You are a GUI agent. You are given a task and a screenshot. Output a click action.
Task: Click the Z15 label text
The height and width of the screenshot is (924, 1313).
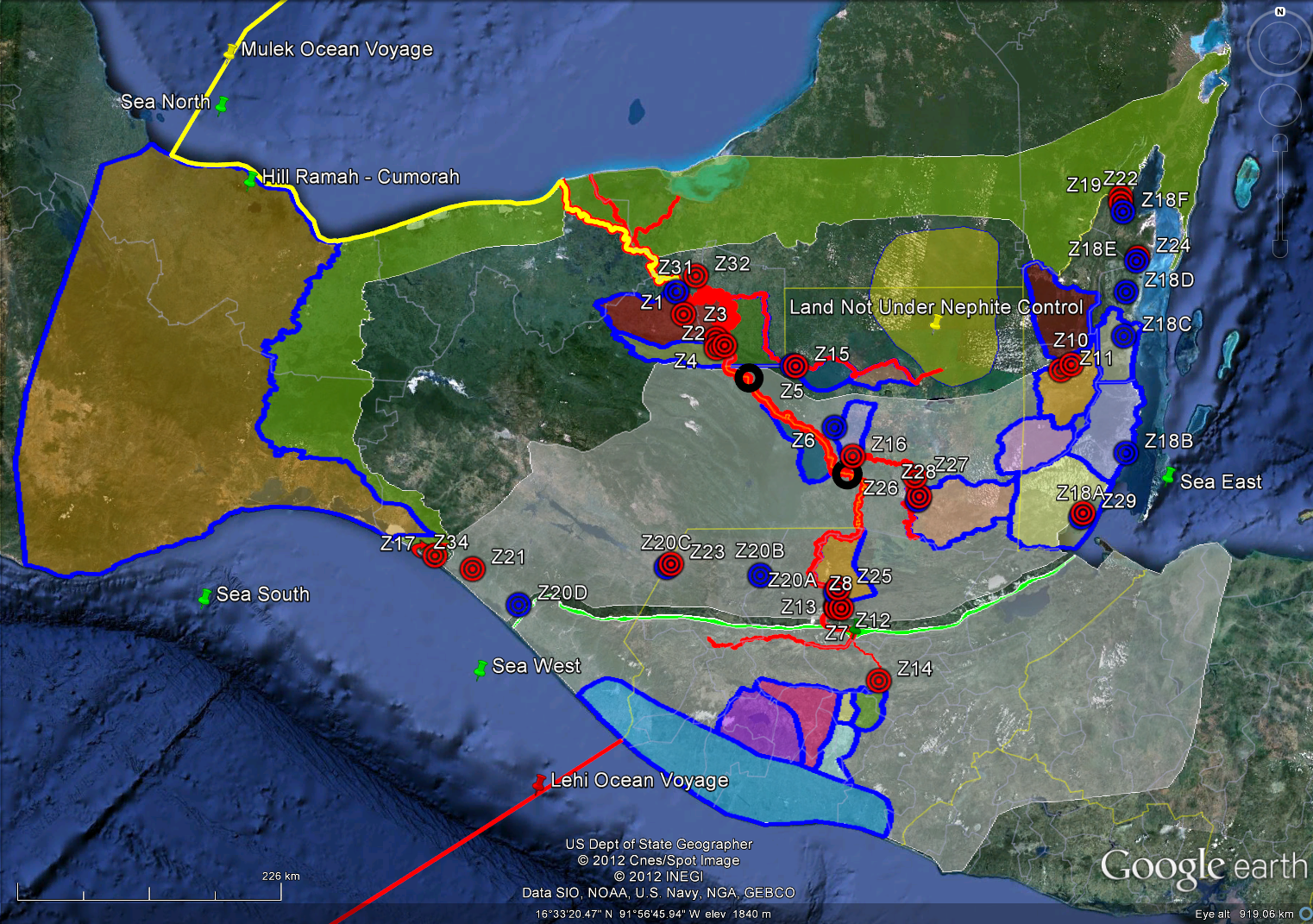(x=832, y=355)
